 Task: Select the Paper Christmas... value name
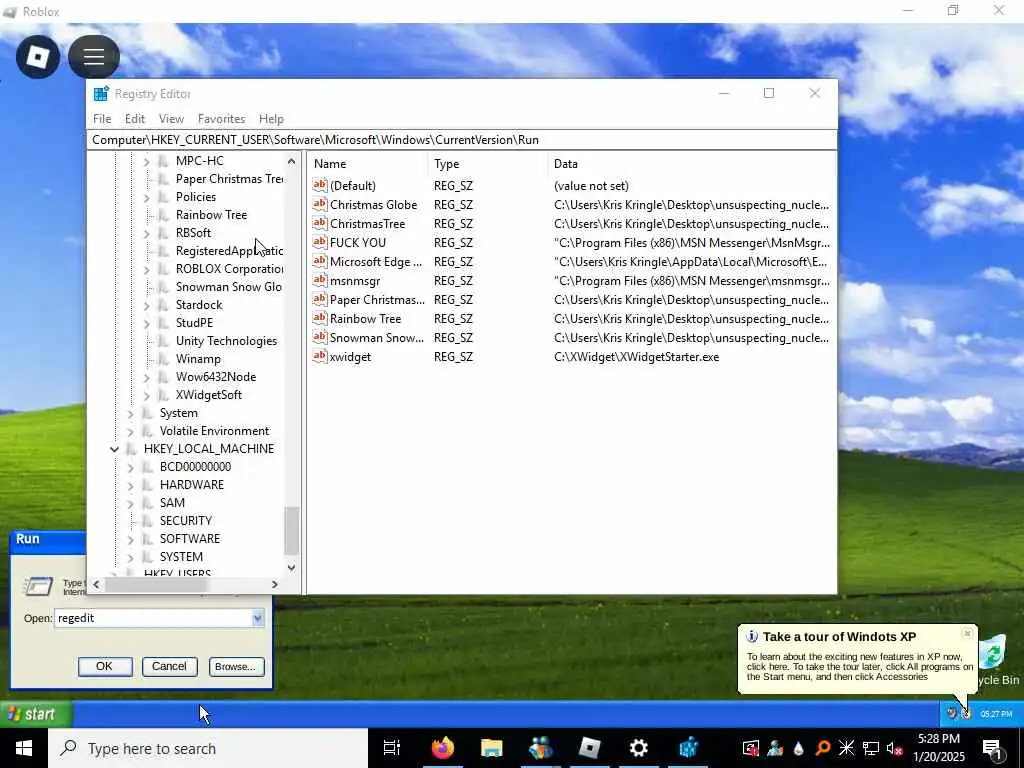(377, 300)
